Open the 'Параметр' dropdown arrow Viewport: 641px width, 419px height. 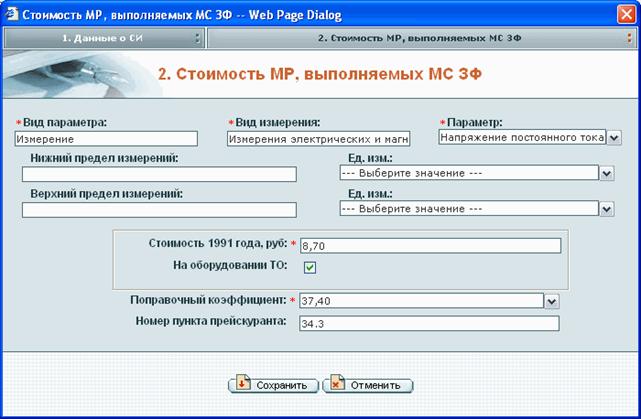tap(614, 138)
